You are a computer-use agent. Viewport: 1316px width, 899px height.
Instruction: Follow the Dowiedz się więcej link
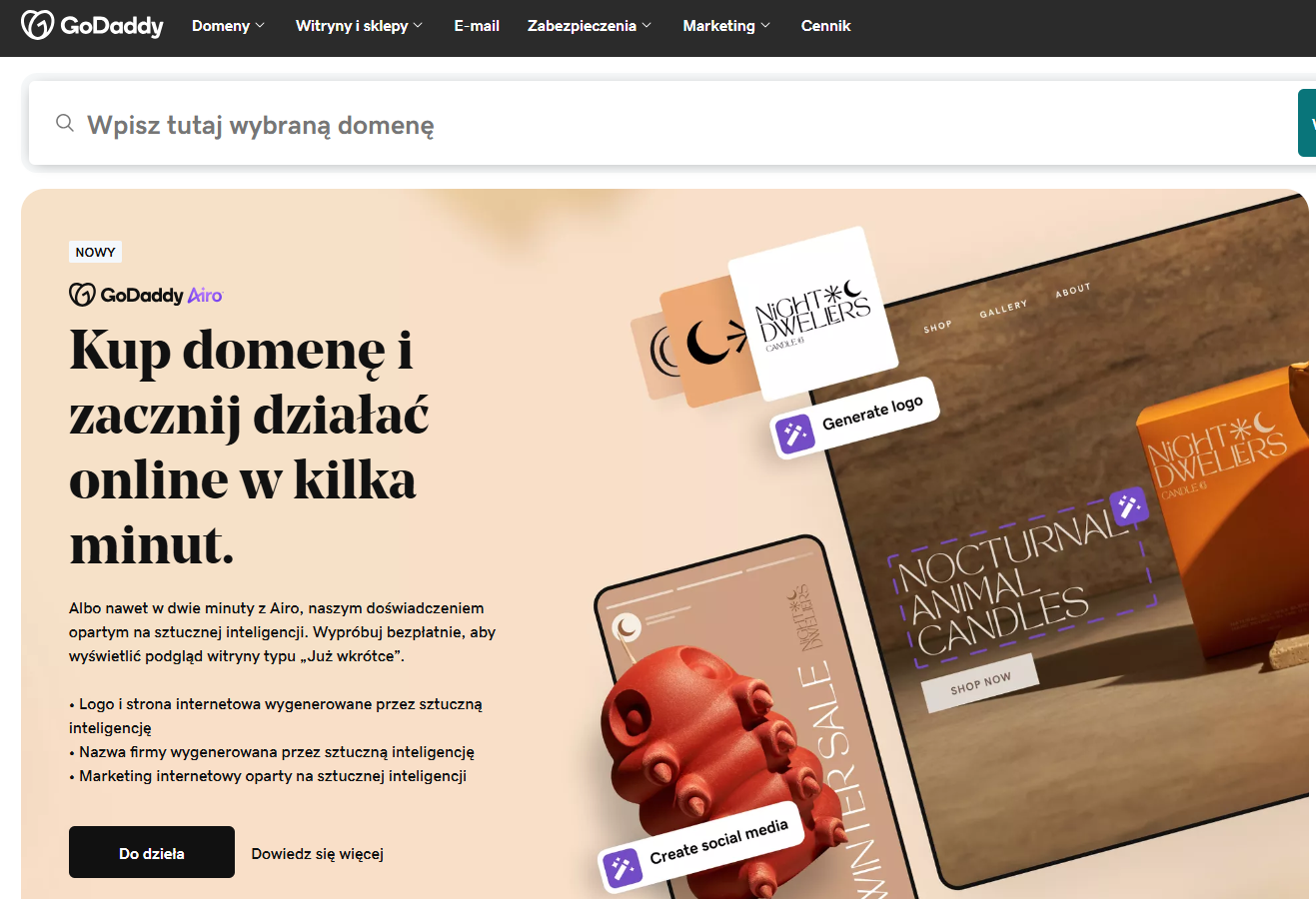(318, 854)
